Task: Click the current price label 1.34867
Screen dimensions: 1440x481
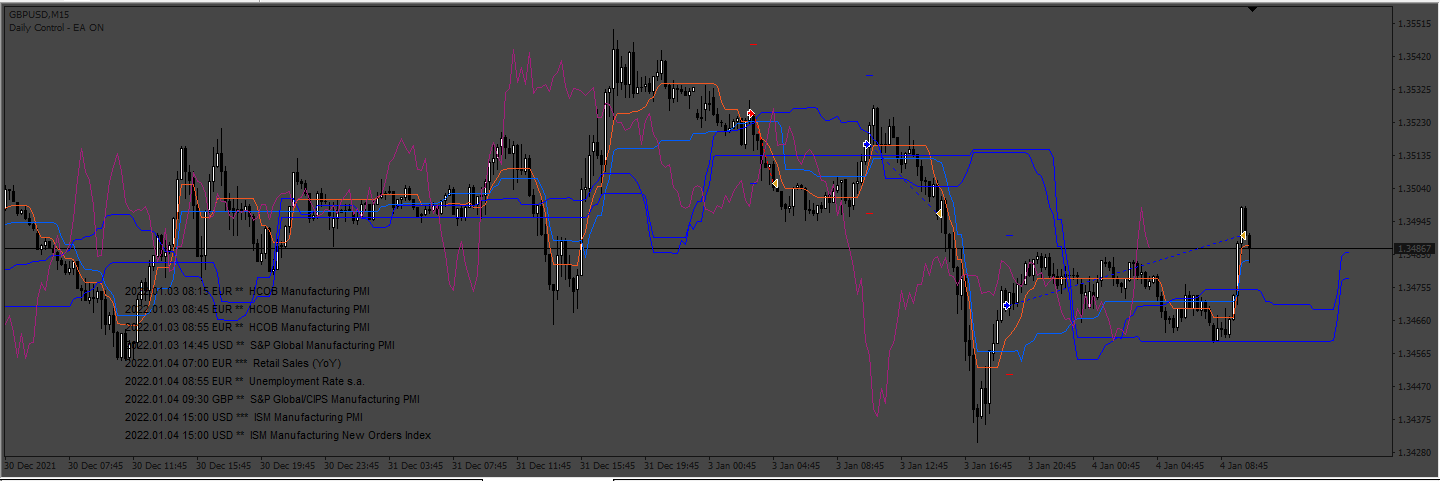Action: [x=1414, y=248]
